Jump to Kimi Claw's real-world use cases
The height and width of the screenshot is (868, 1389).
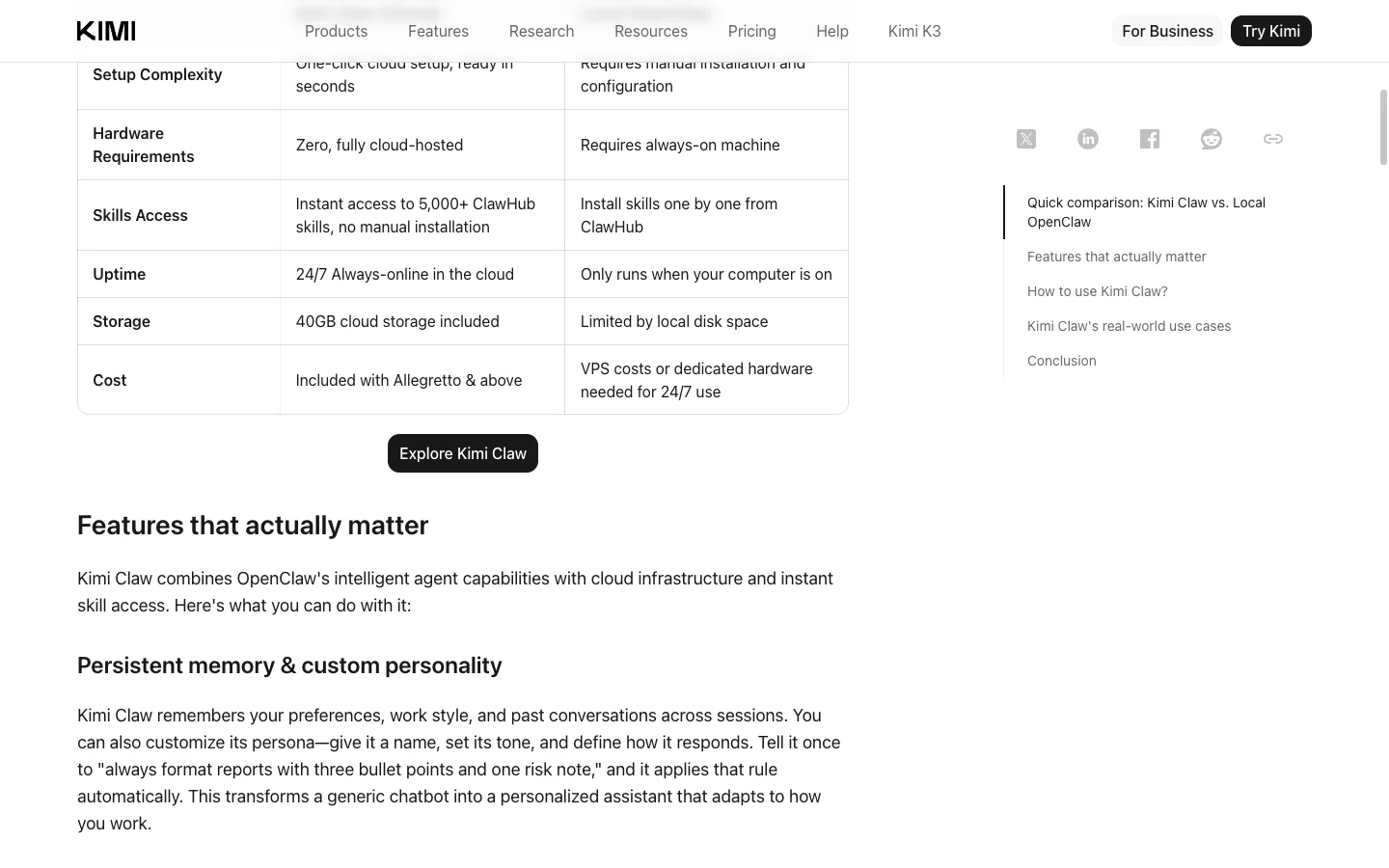[1129, 326]
